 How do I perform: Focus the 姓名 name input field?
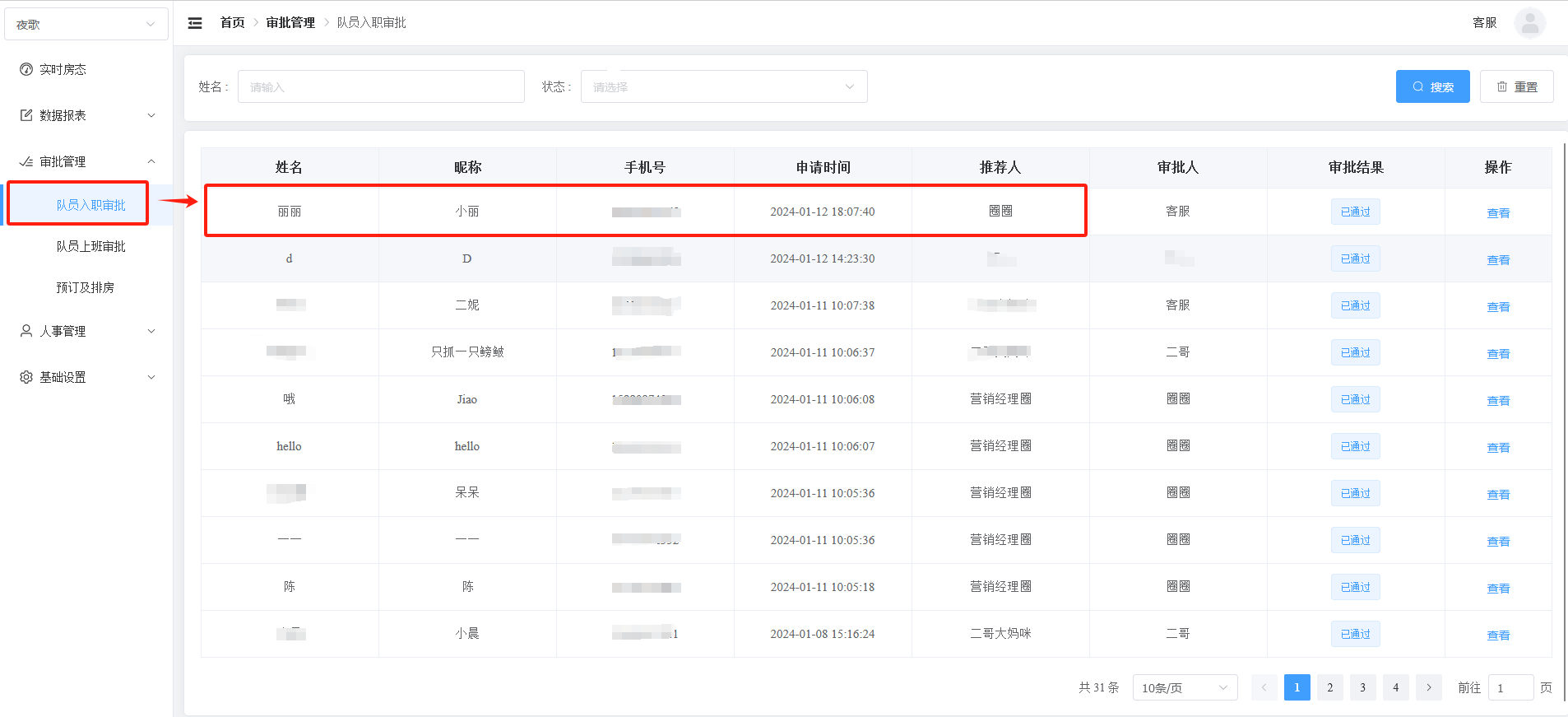point(381,86)
